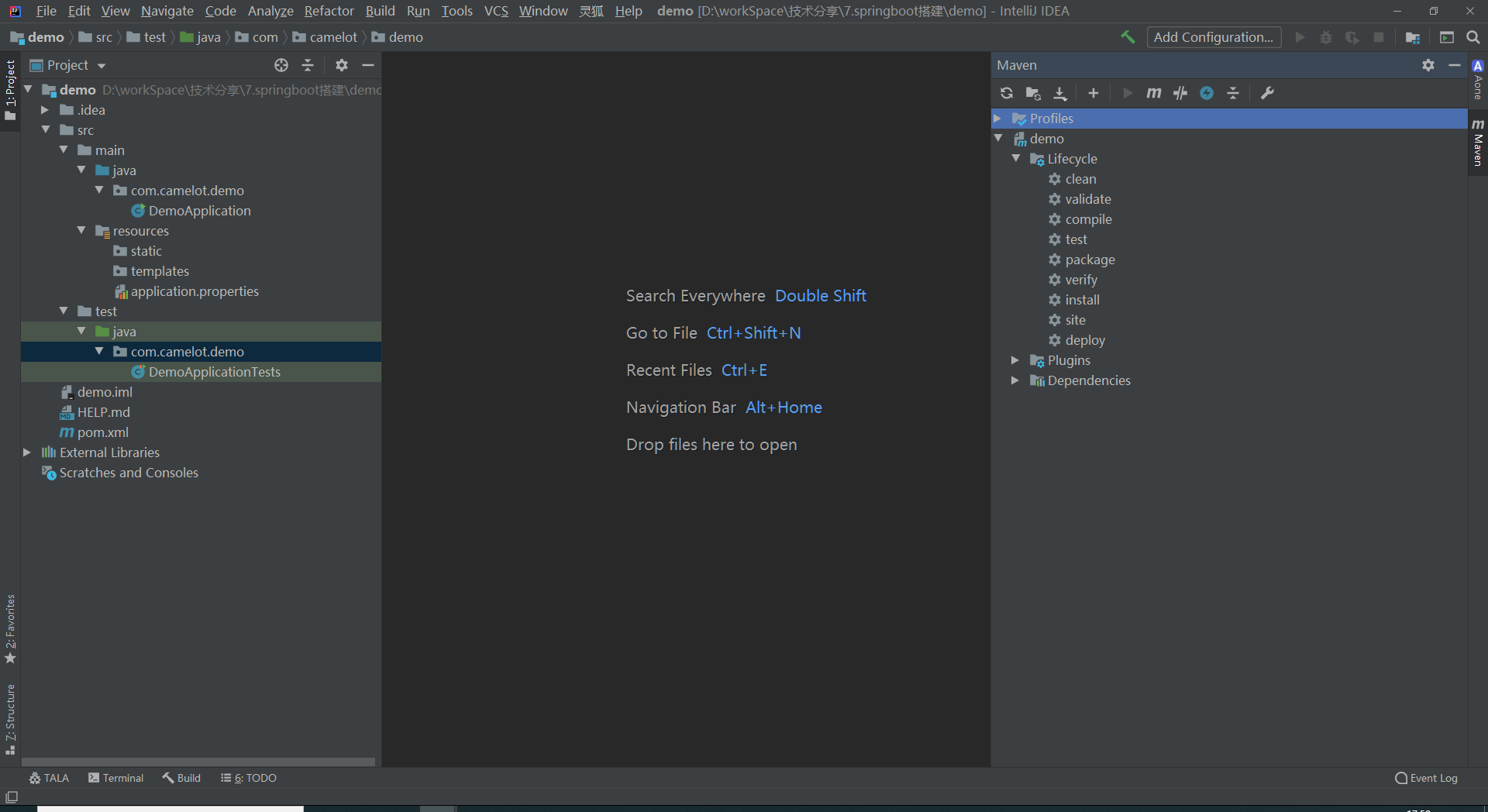Open Execute Maven Goal dialog
The width and height of the screenshot is (1488, 812).
click(x=1154, y=93)
